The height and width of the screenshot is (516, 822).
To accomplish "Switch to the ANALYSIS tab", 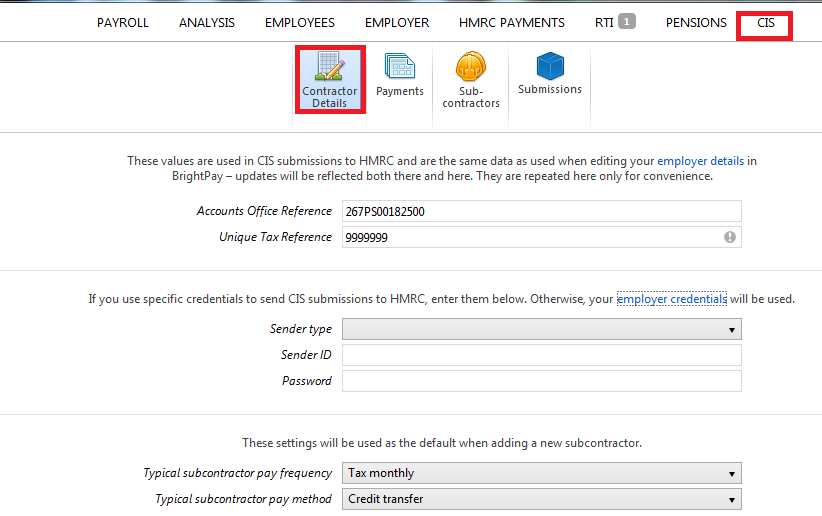I will [207, 23].
